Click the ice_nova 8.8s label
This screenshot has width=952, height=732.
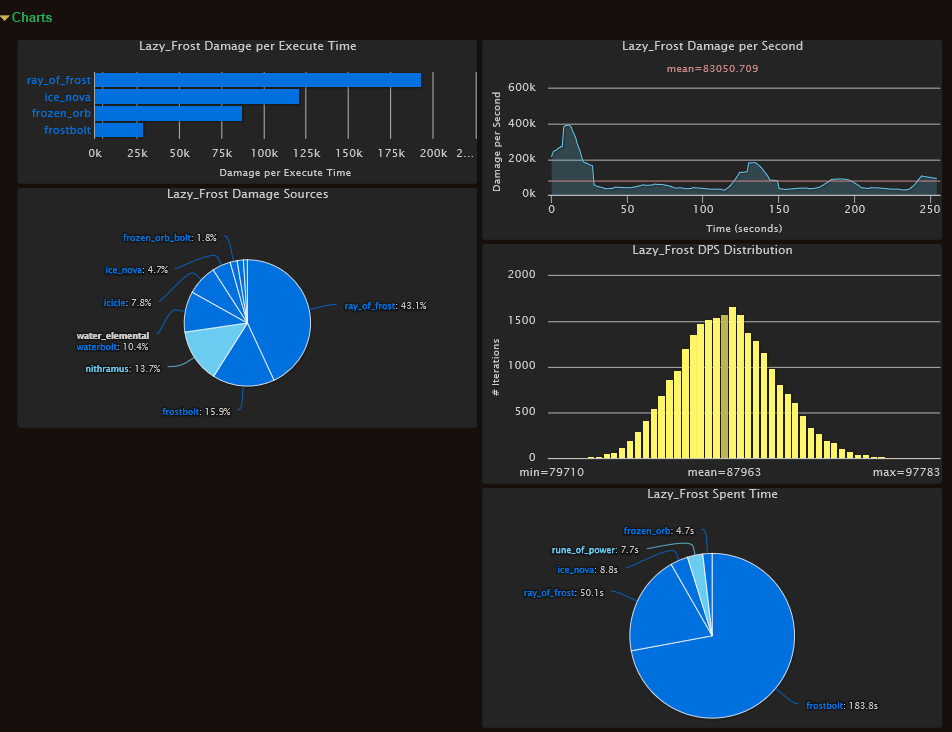[x=587, y=570]
